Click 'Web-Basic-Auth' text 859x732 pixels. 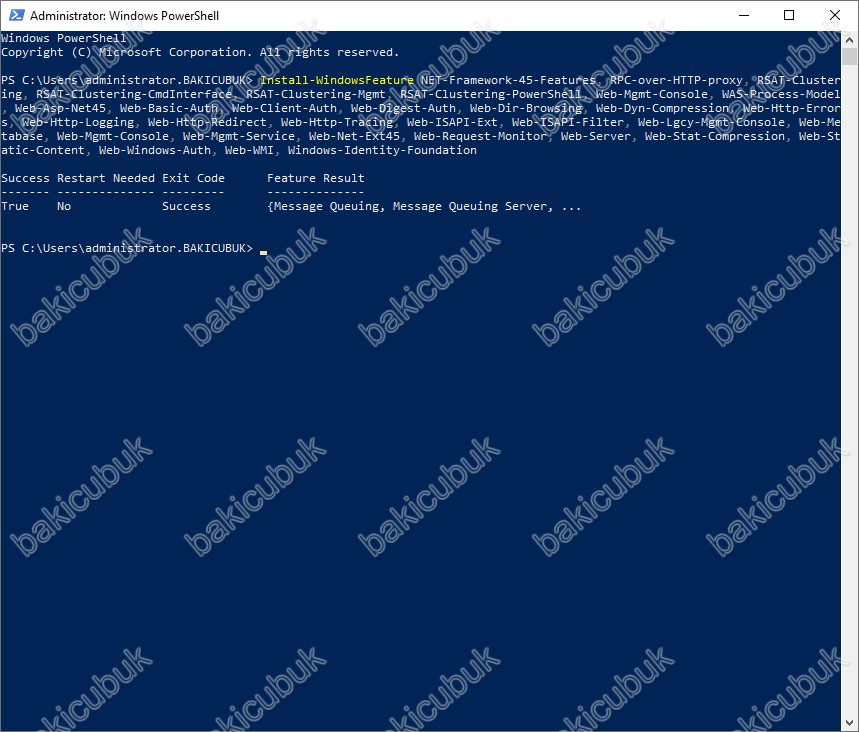(169, 108)
